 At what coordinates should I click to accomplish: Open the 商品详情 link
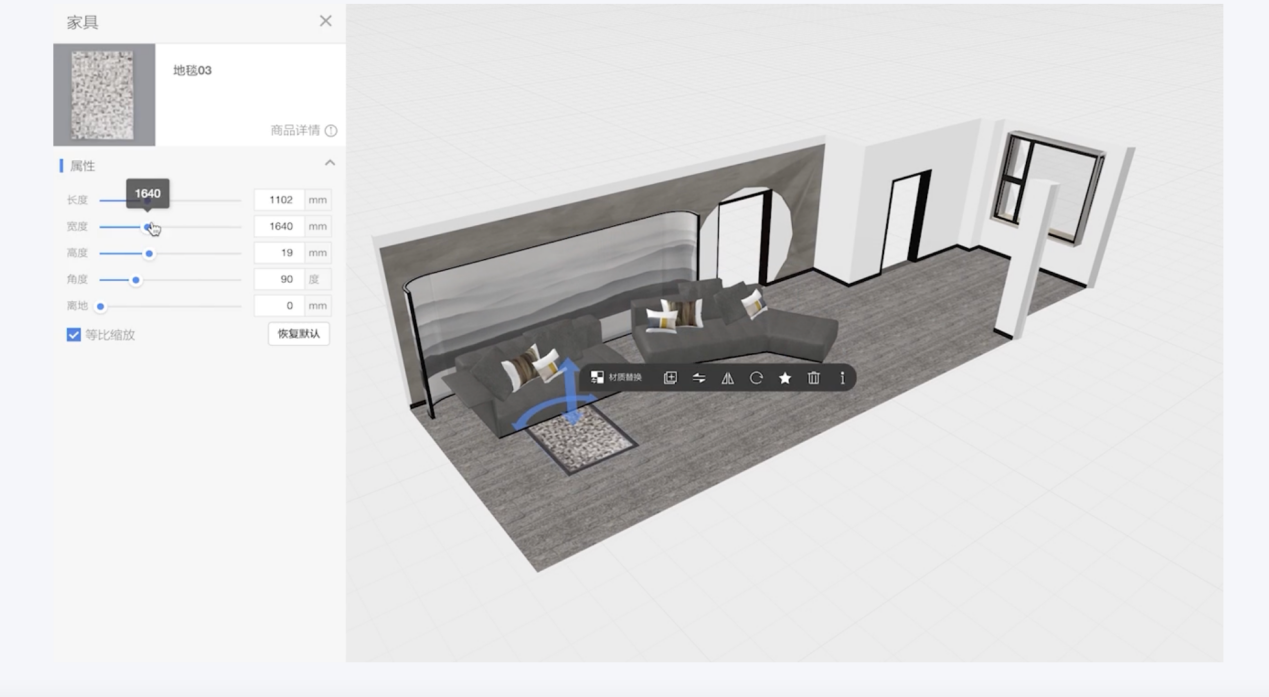pos(295,131)
